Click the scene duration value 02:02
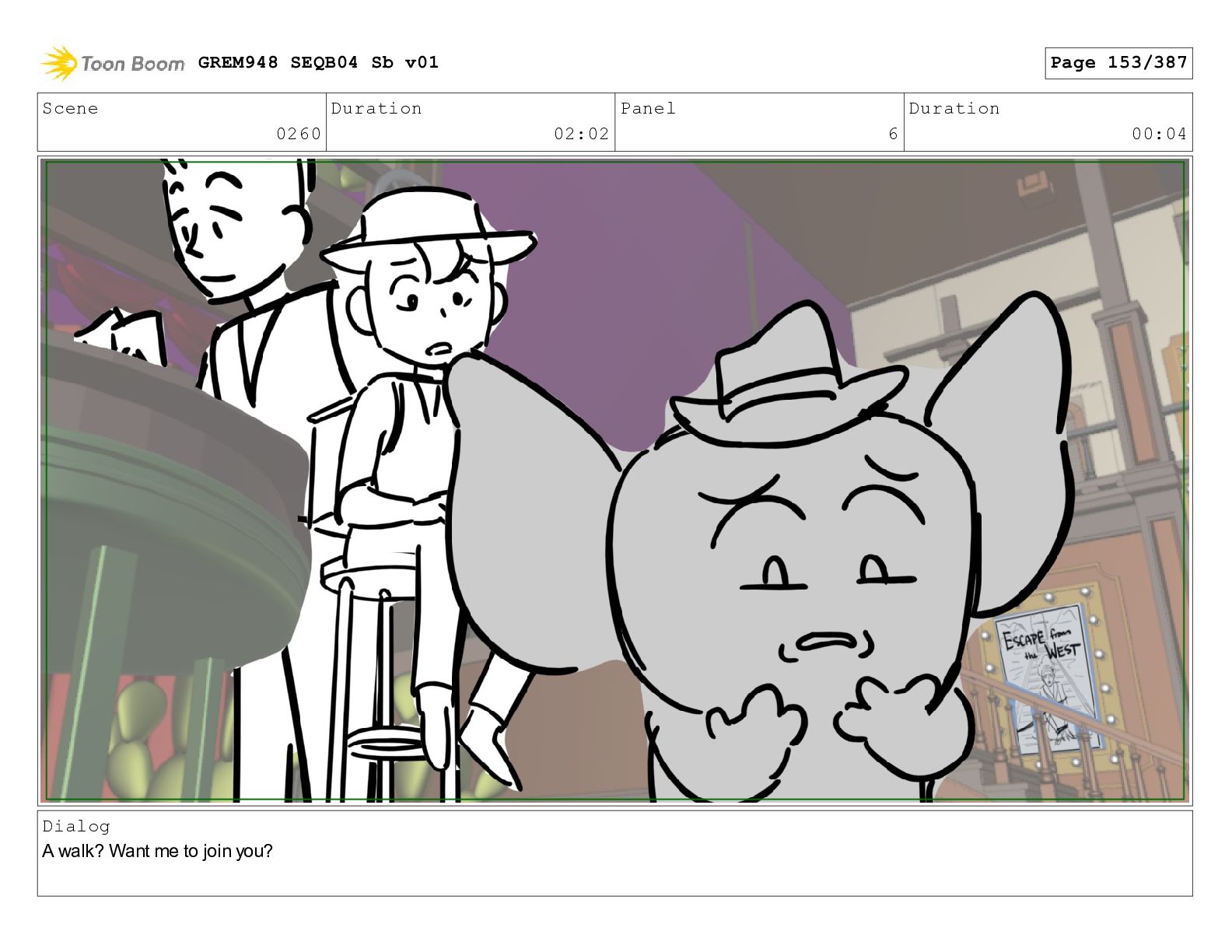Screen dimensions: 1232x952 point(581,134)
